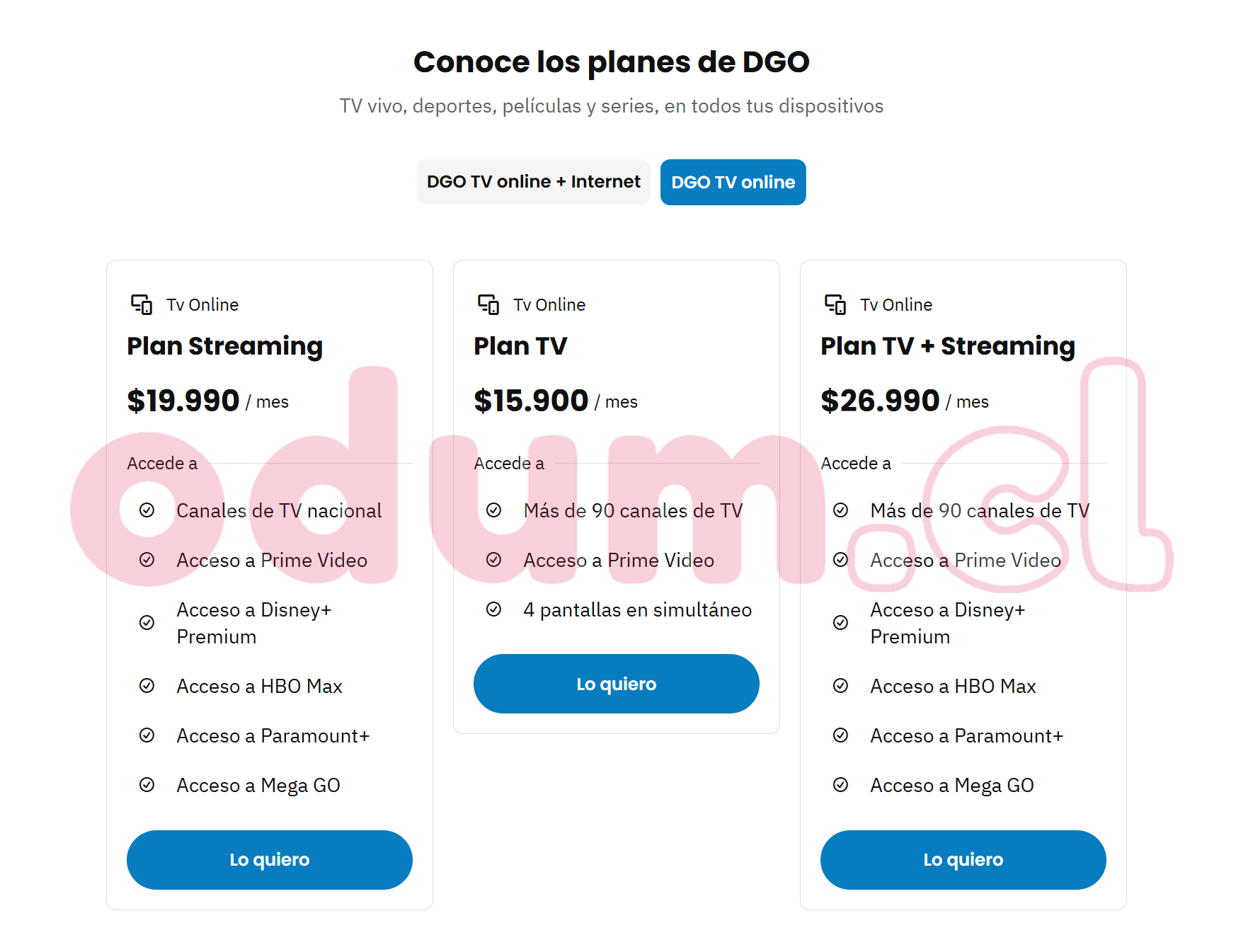Click check icon beside 4 pantallas en simultáneo
1236x952 pixels.
pyautogui.click(x=493, y=609)
